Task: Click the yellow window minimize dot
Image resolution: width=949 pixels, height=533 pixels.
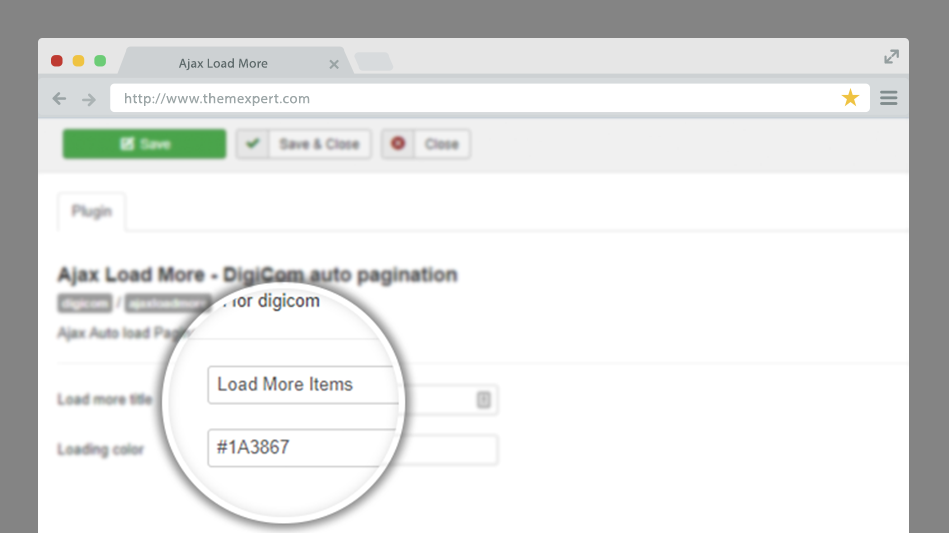Action: [x=79, y=60]
